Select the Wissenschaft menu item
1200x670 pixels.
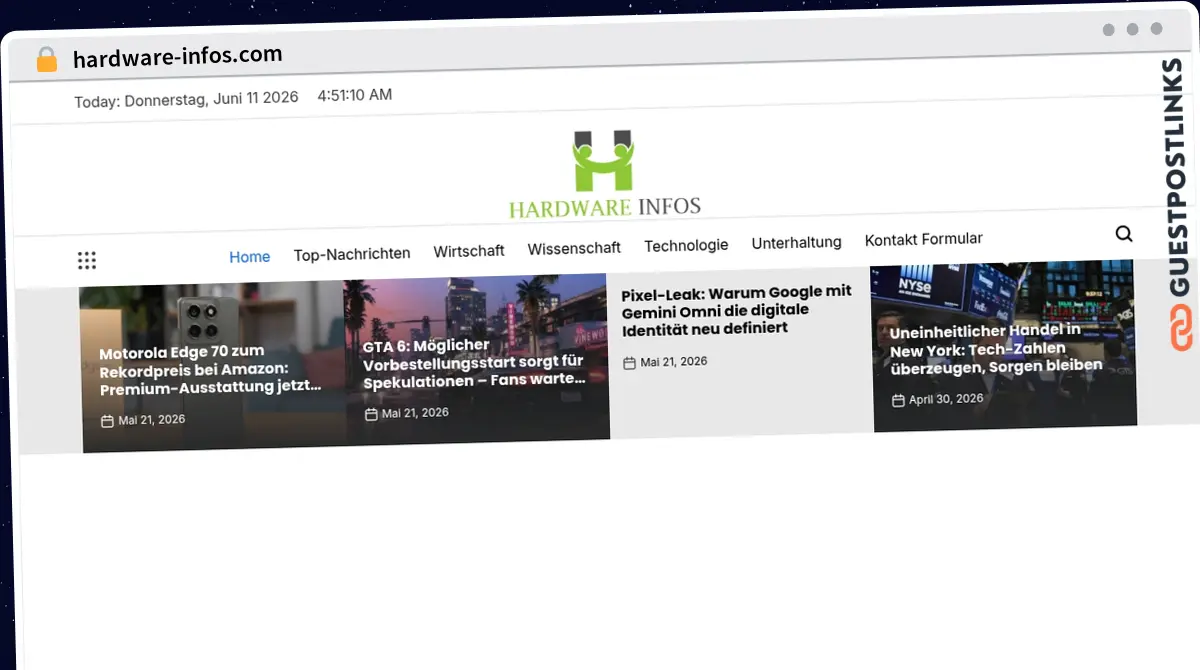tap(574, 248)
